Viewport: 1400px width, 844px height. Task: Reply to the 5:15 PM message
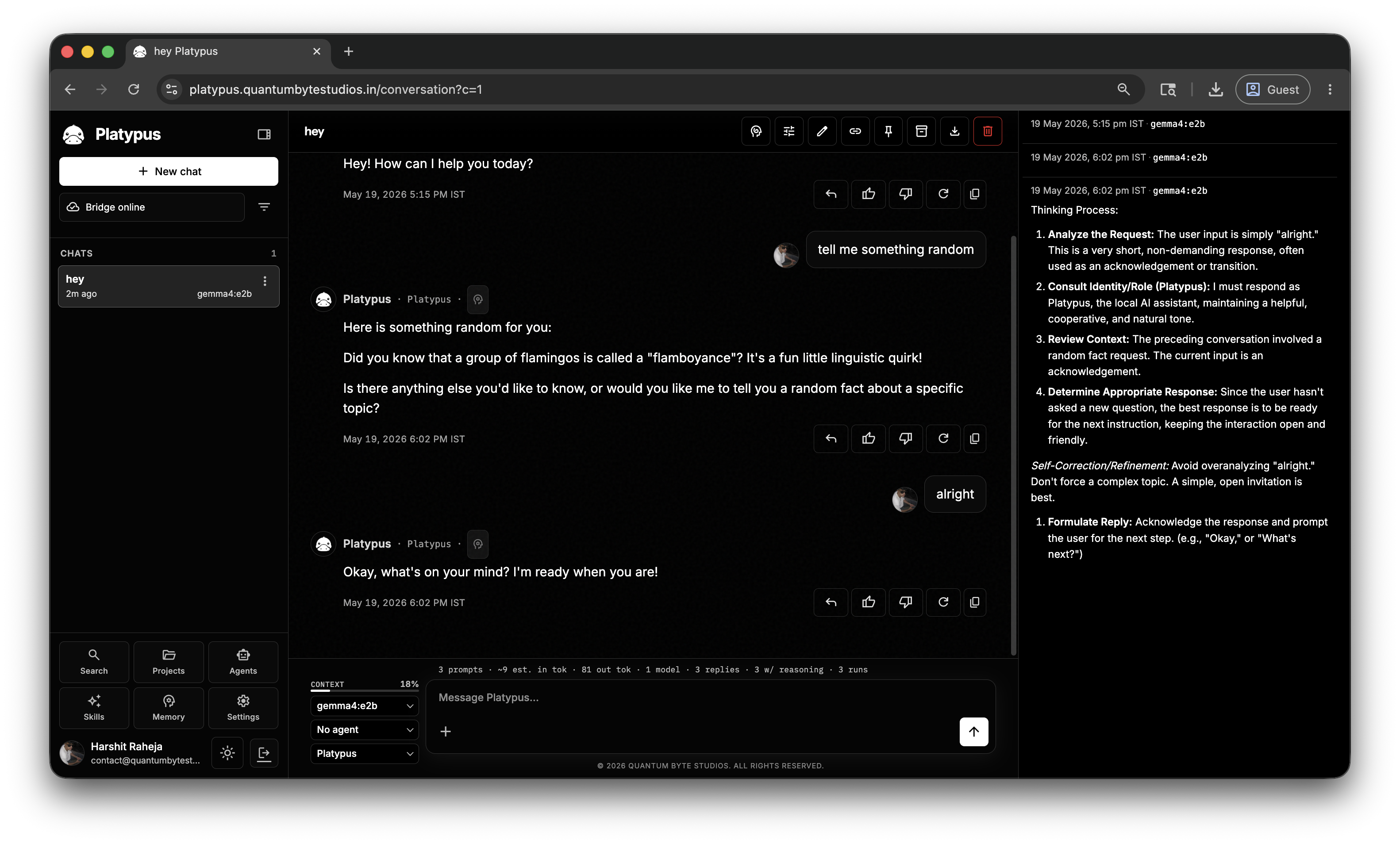831,194
